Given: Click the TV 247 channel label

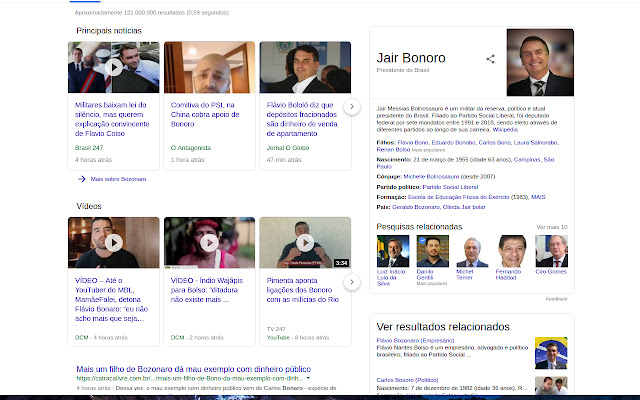Looking at the screenshot, I should click(276, 329).
